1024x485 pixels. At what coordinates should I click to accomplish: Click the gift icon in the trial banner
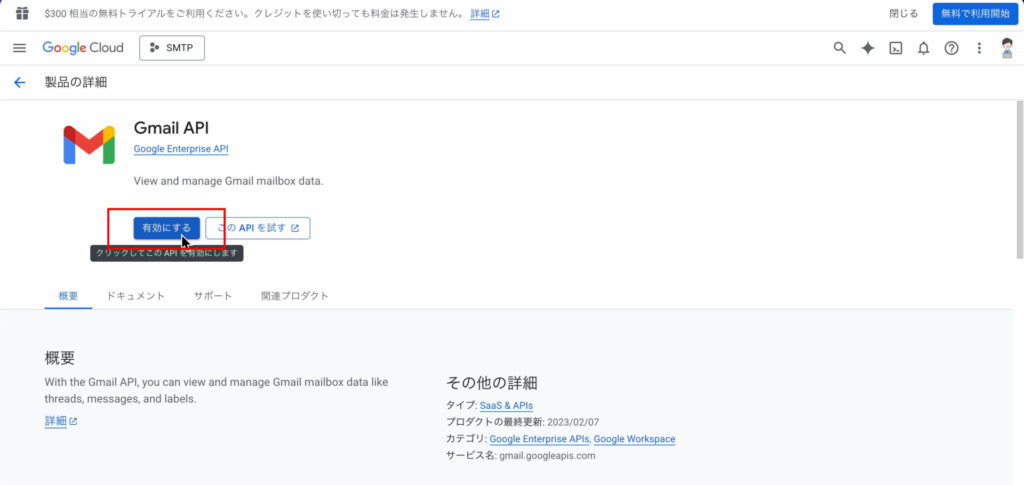tap(22, 13)
